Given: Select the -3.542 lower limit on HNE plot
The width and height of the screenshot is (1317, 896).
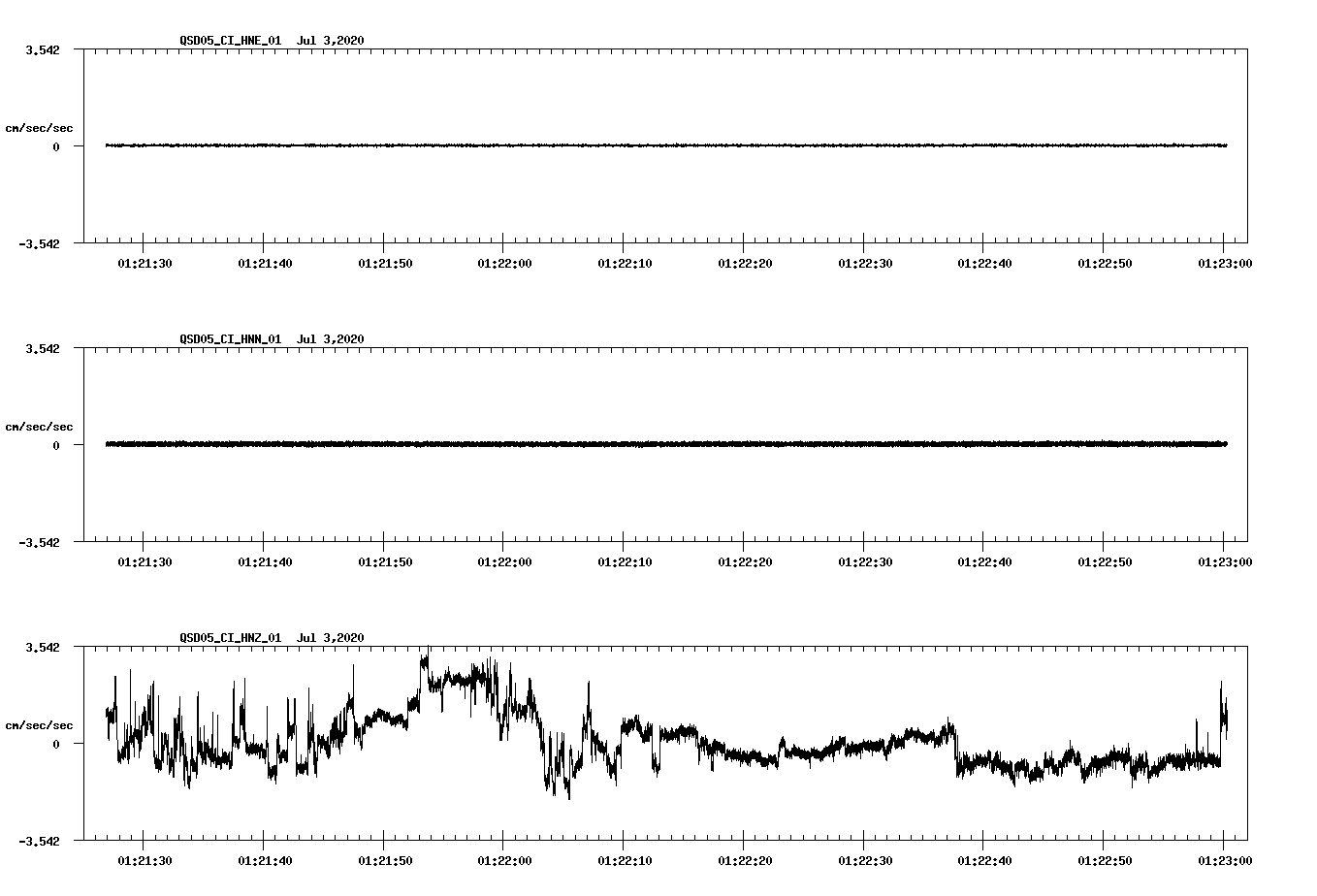Looking at the screenshot, I should pos(39,243).
